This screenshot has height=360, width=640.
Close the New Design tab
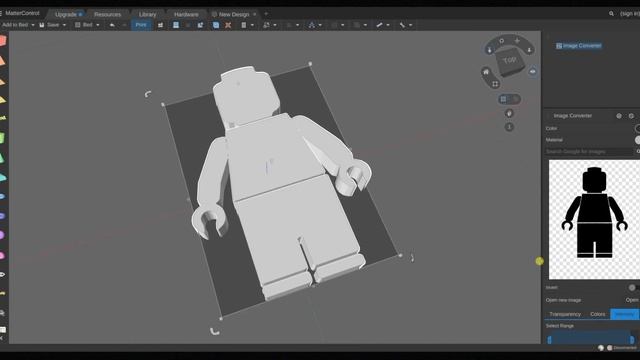pos(255,14)
